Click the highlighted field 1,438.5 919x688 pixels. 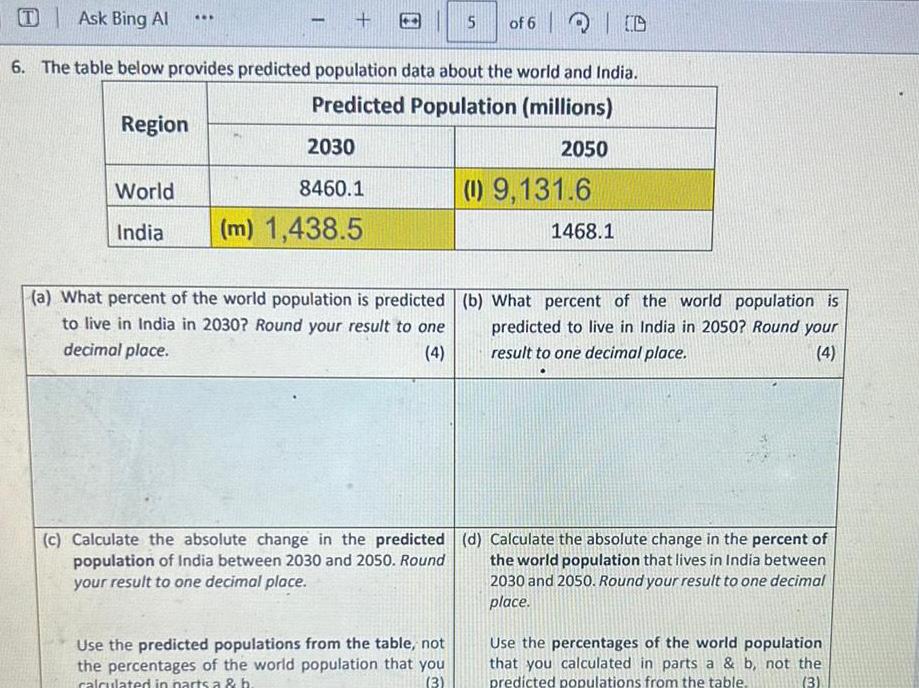tap(332, 229)
